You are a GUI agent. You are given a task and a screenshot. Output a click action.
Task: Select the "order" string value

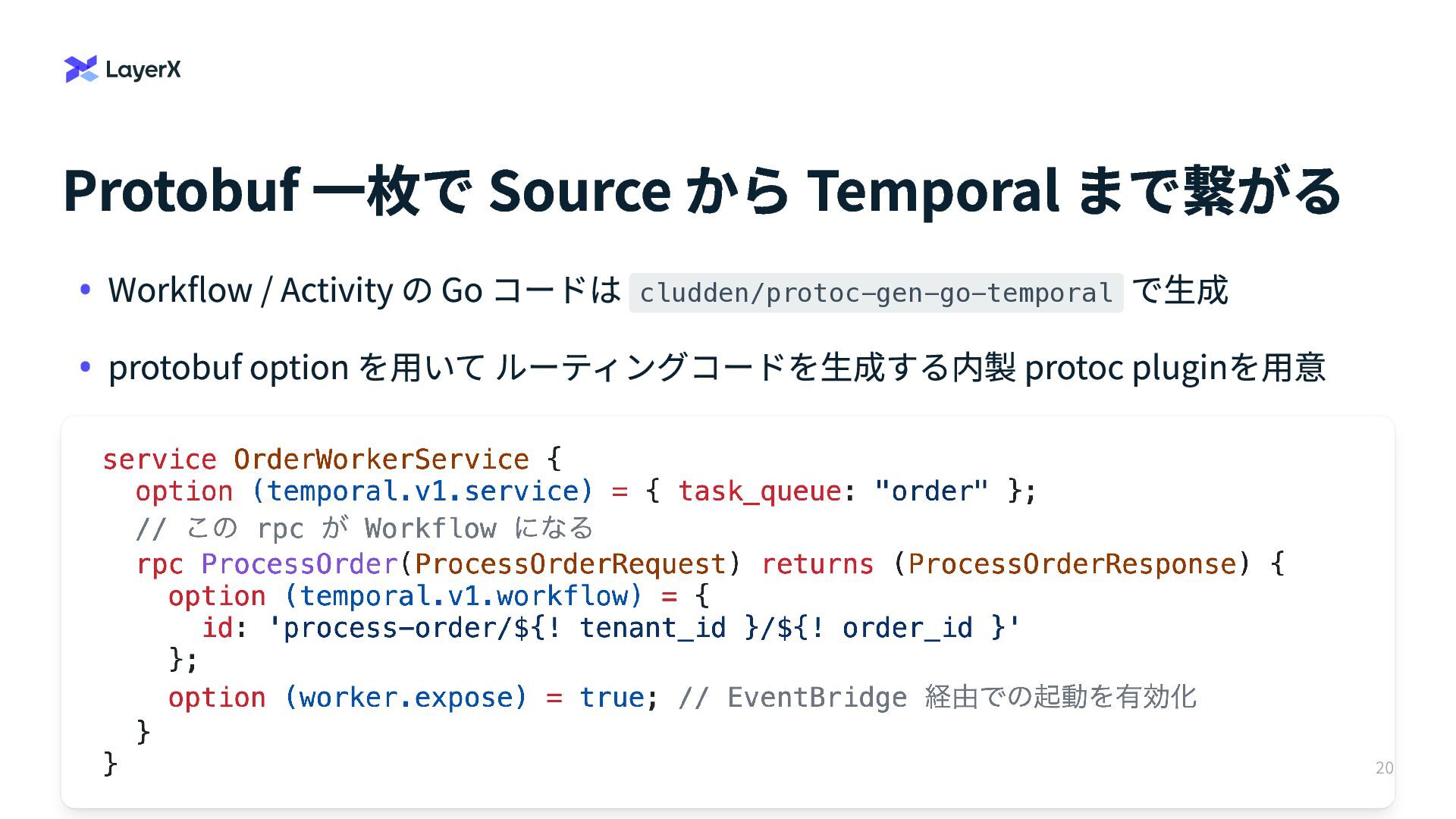click(x=931, y=491)
